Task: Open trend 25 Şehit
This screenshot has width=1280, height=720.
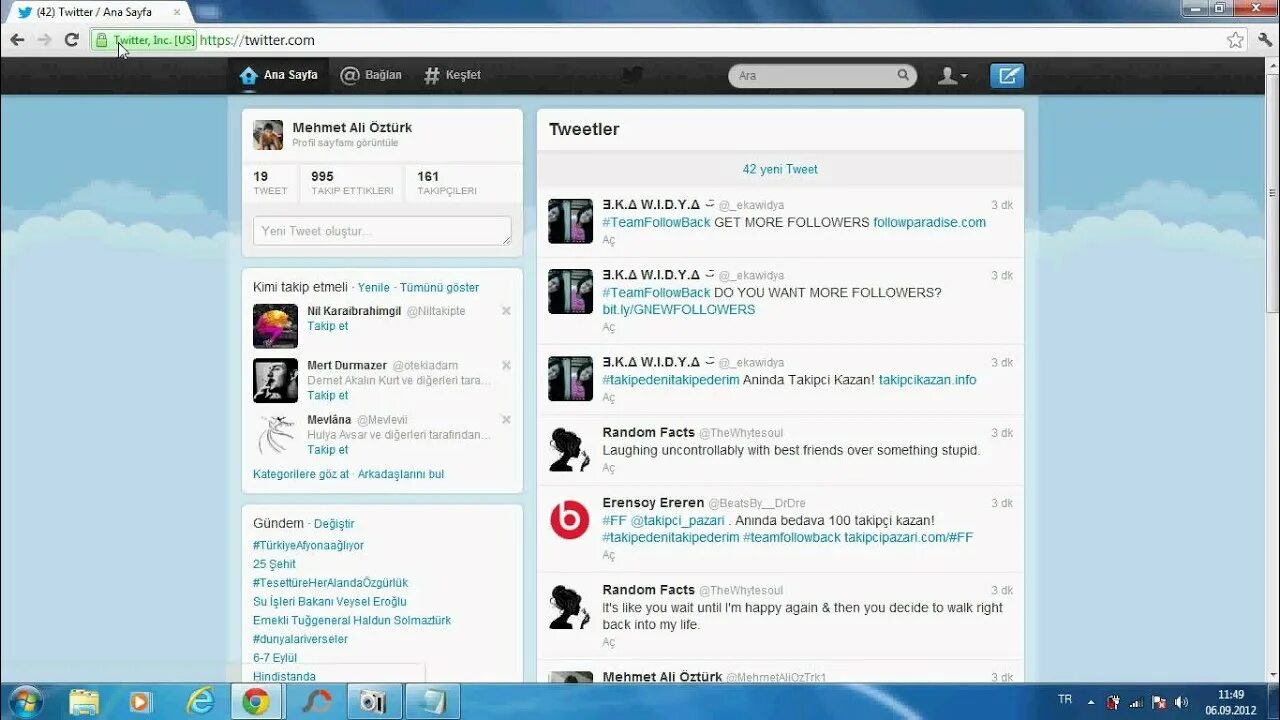Action: 274,564
